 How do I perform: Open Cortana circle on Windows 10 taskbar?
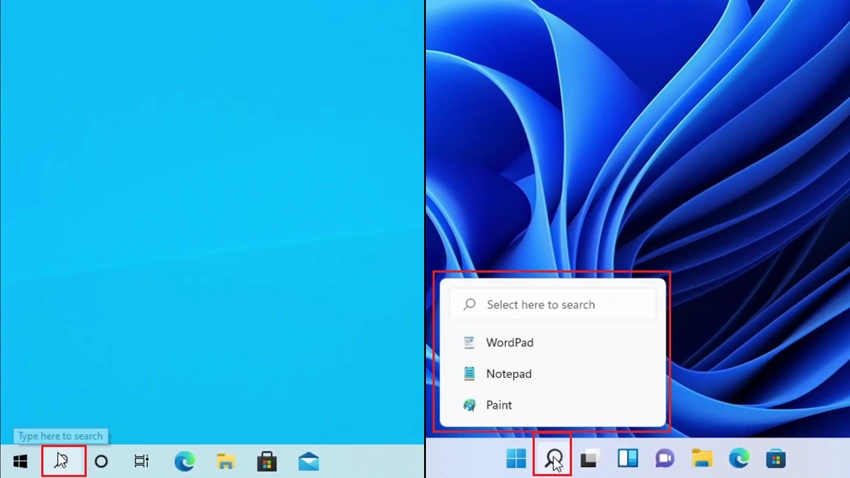(101, 461)
